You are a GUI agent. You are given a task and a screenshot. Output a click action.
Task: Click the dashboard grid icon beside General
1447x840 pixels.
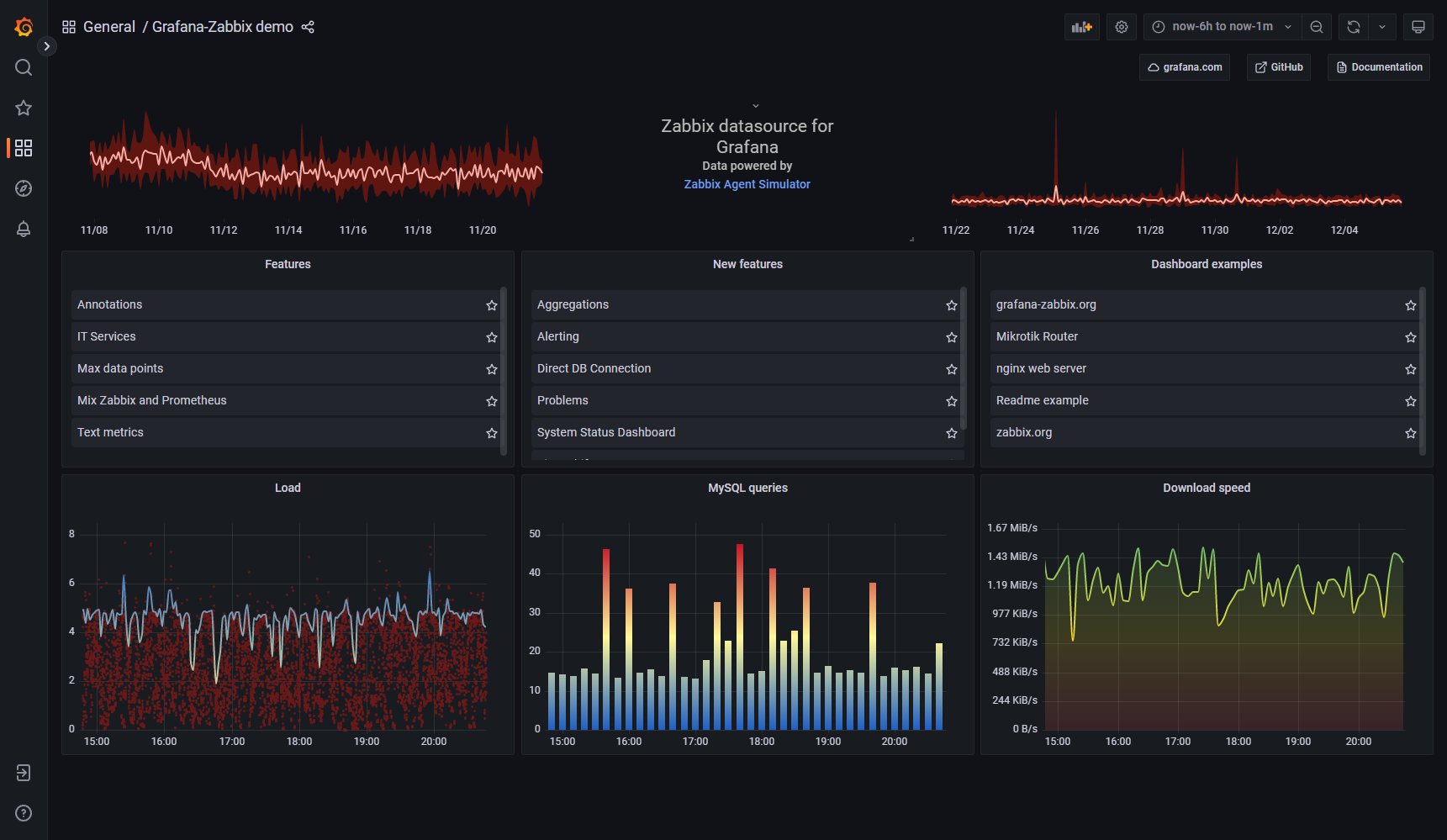[69, 27]
